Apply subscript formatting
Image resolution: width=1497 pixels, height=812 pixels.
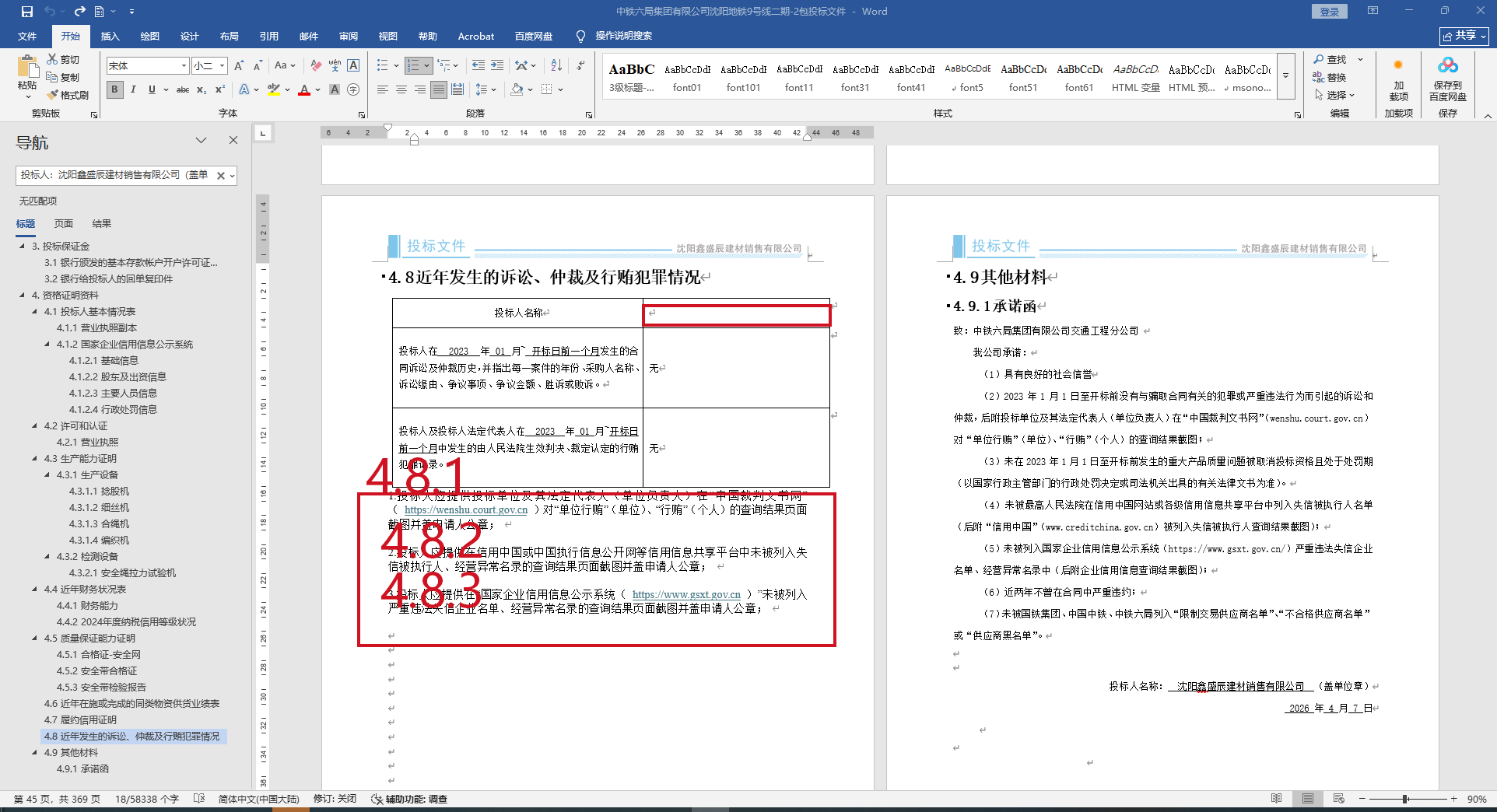(x=202, y=89)
